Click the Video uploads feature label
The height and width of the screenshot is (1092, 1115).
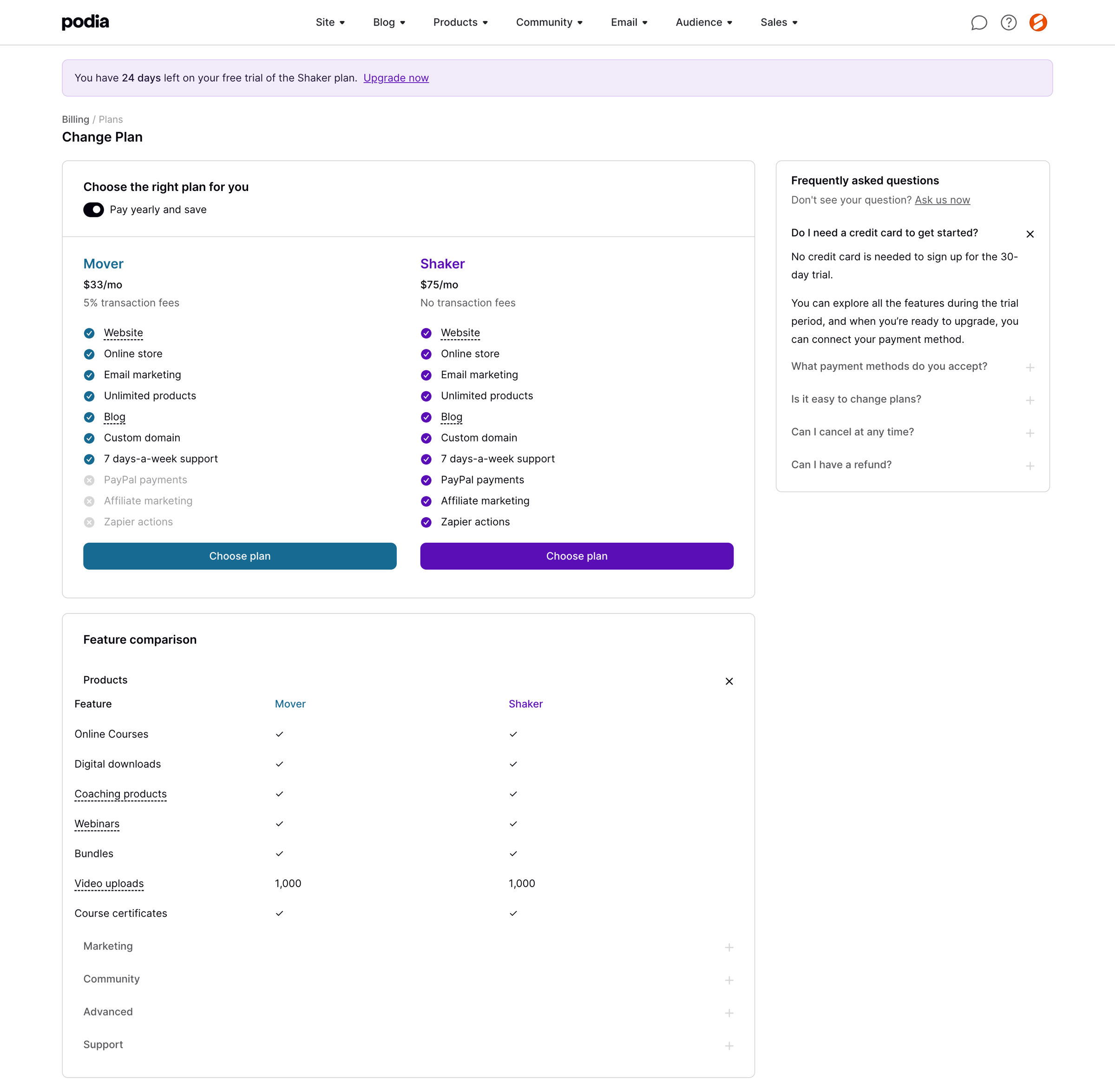pos(109,883)
